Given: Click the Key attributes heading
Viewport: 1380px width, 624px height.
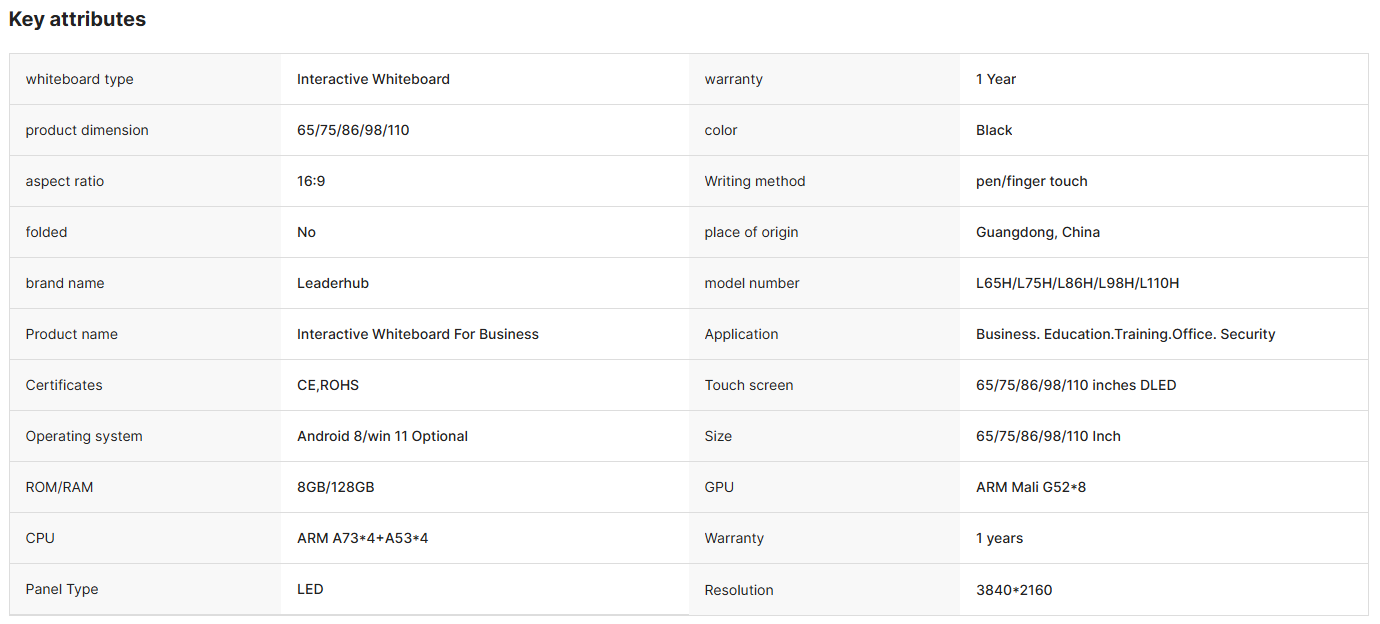Looking at the screenshot, I should [x=77, y=19].
